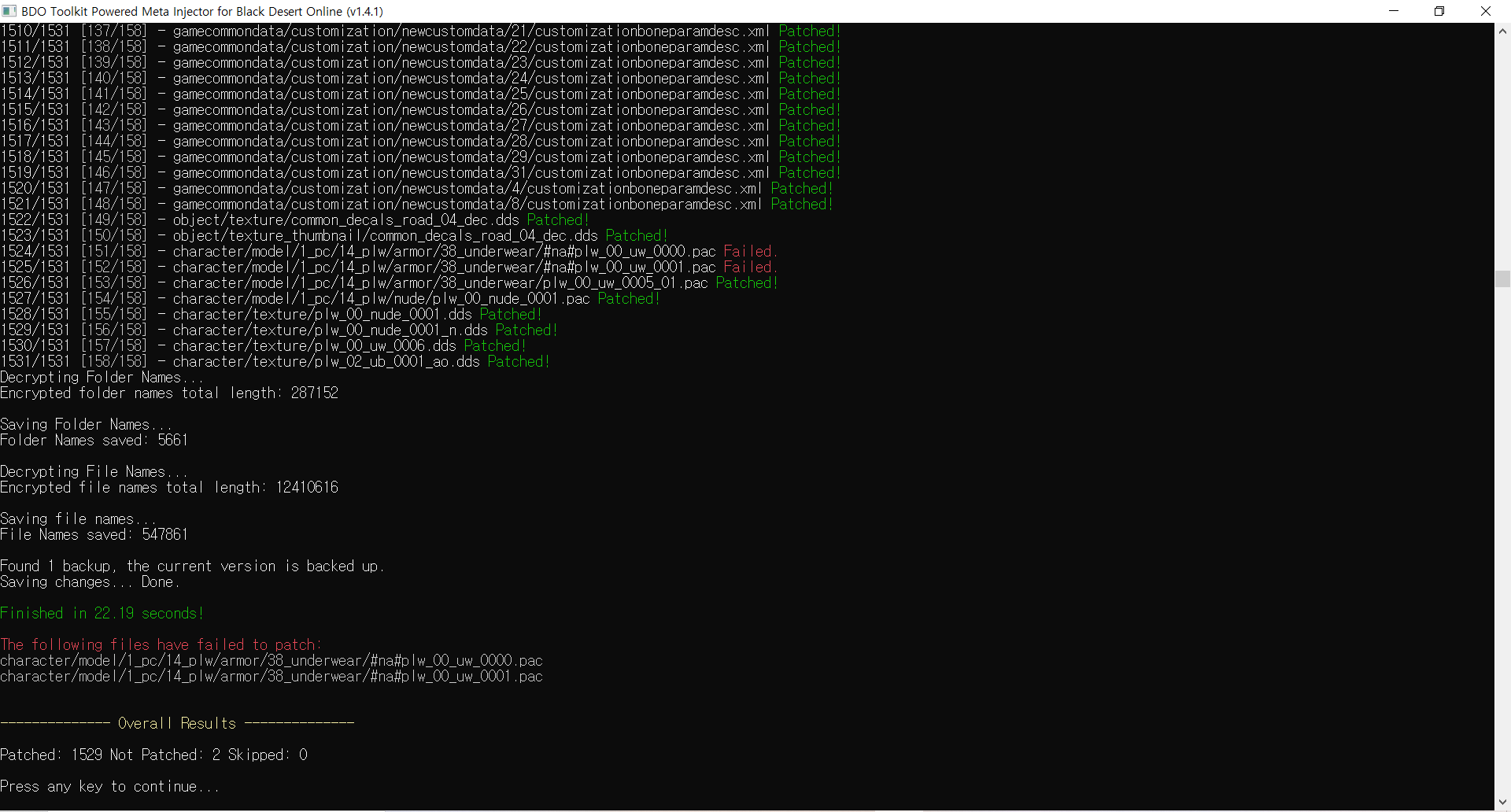Click the vertical scrollbar thumb
Image resolution: width=1511 pixels, height=812 pixels.
coord(1502,279)
